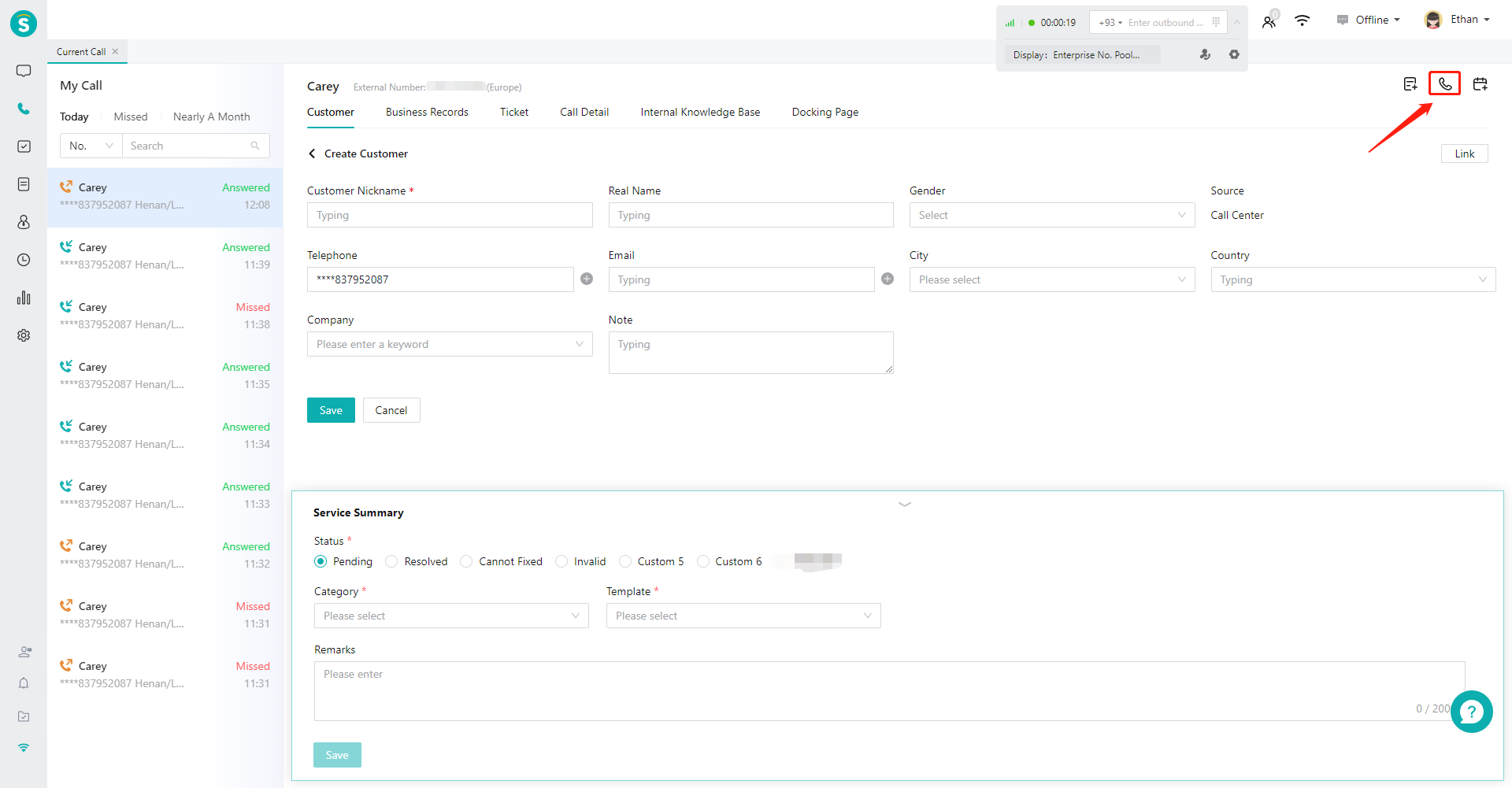The width and height of the screenshot is (1512, 788).
Task: Switch to the Ticket tab
Action: click(x=514, y=112)
